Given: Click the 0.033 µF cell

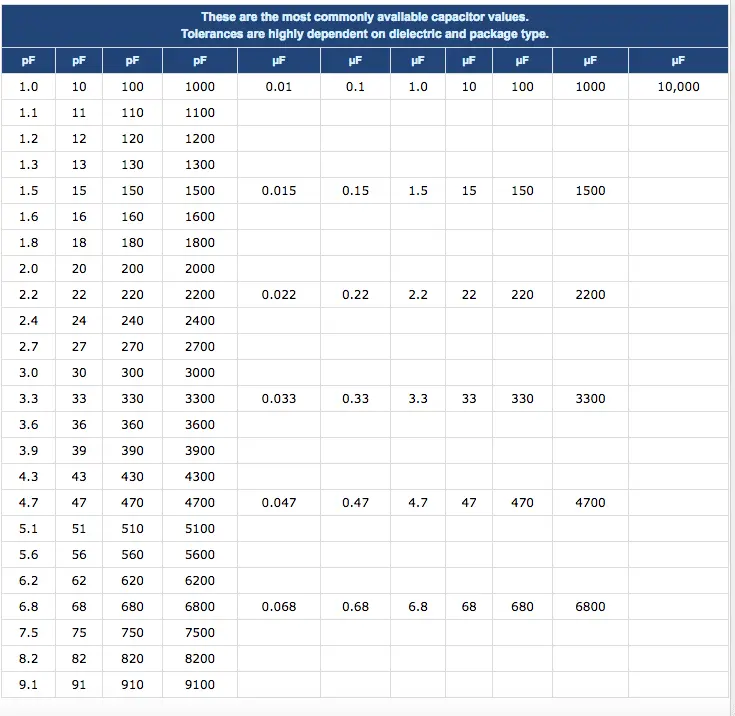Looking at the screenshot, I should coord(279,399).
